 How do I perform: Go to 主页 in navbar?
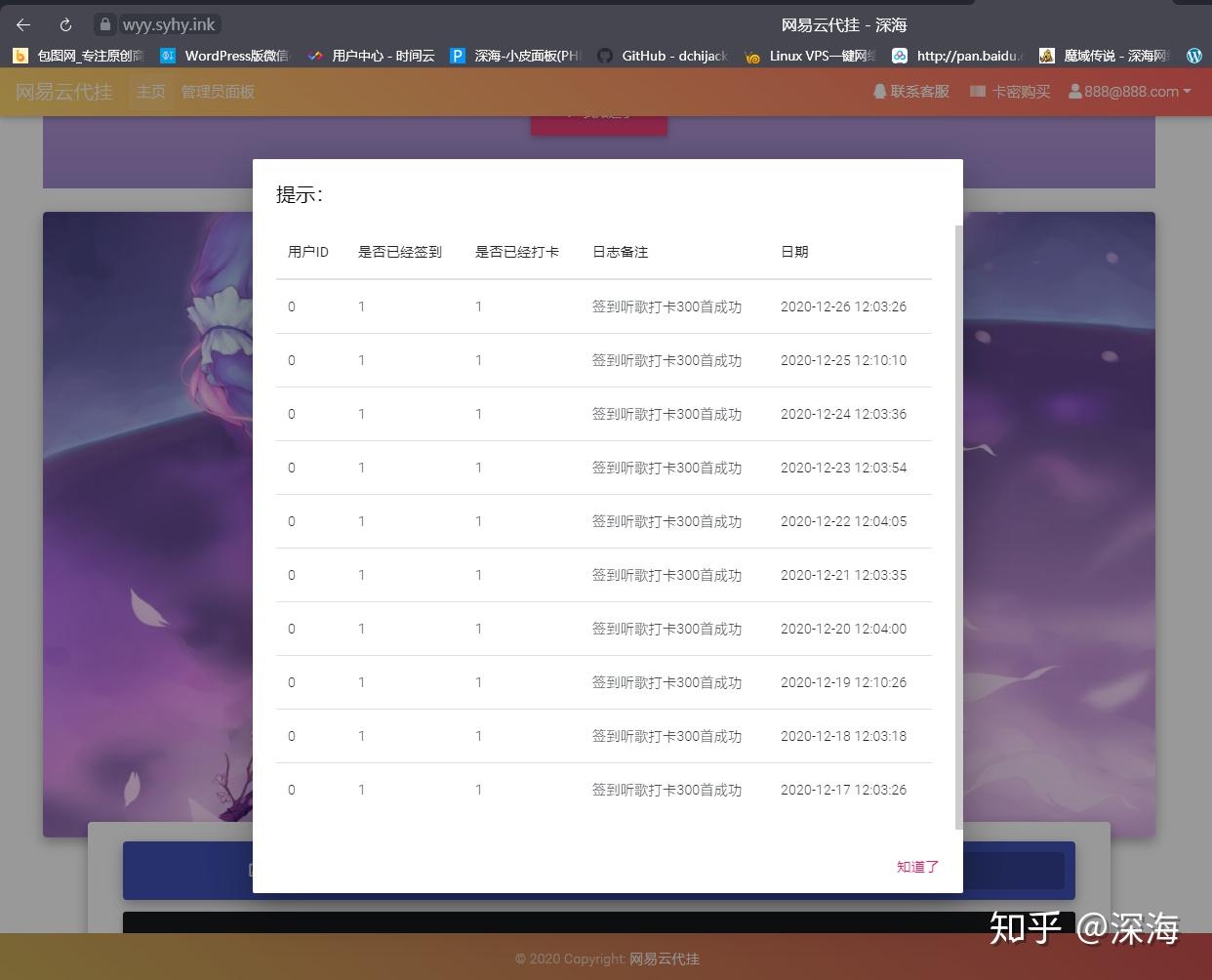click(151, 92)
